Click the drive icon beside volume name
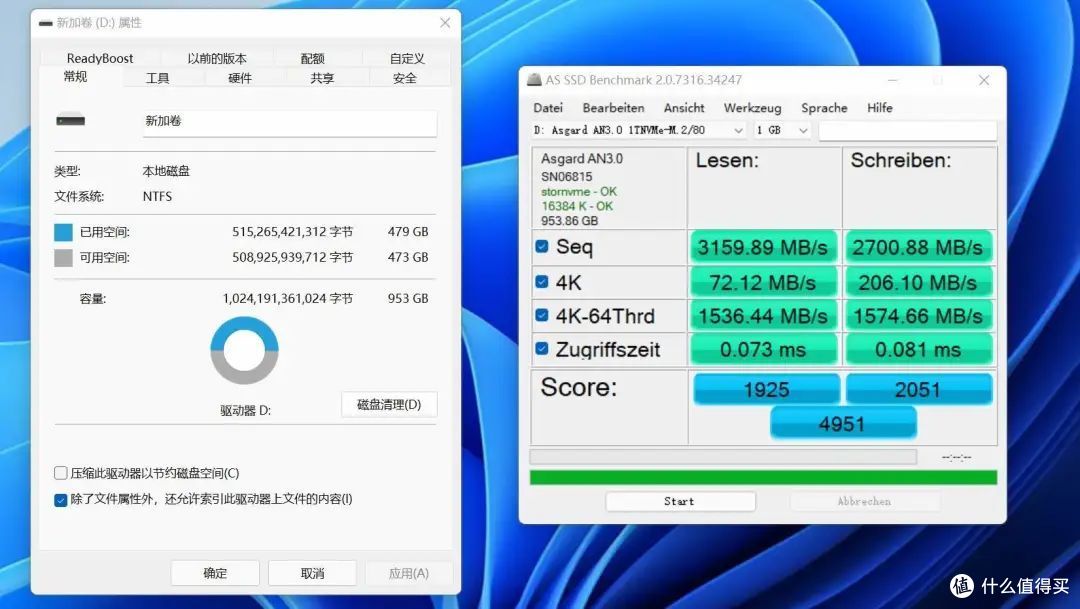The image size is (1080, 609). click(x=70, y=120)
